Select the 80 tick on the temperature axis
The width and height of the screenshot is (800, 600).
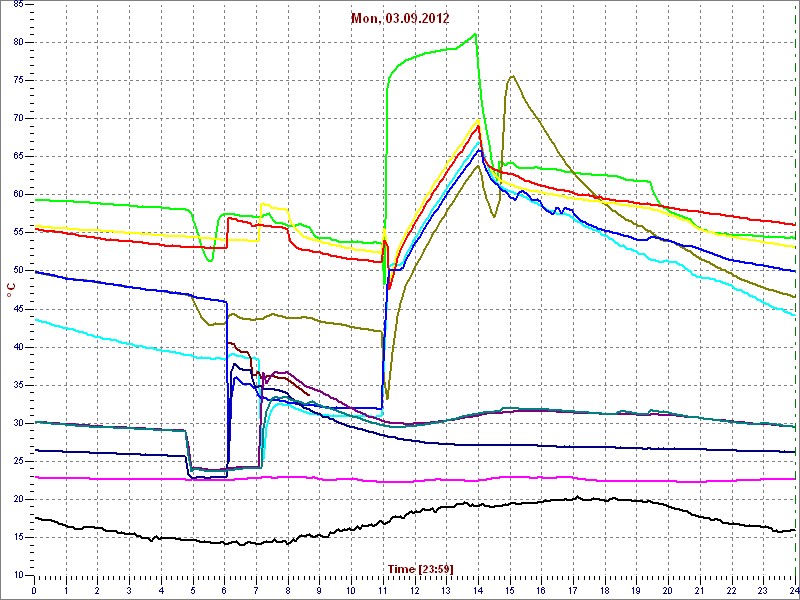pyautogui.click(x=17, y=42)
